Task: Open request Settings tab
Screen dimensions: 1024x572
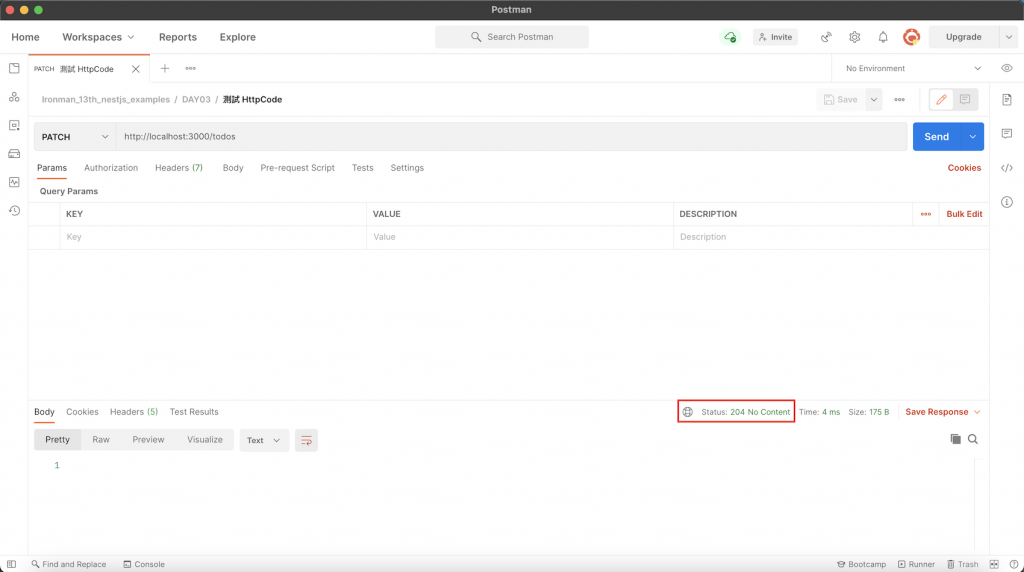Action: click(x=407, y=168)
